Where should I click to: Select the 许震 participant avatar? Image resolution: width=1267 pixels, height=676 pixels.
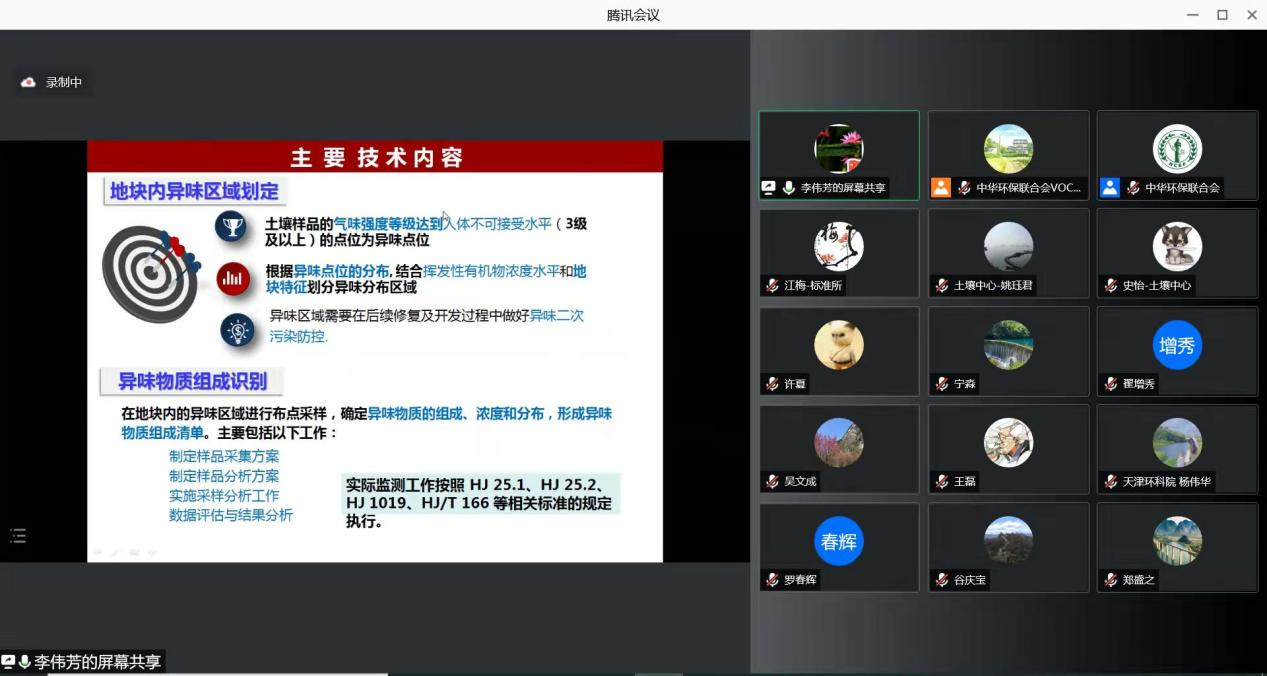tap(838, 345)
